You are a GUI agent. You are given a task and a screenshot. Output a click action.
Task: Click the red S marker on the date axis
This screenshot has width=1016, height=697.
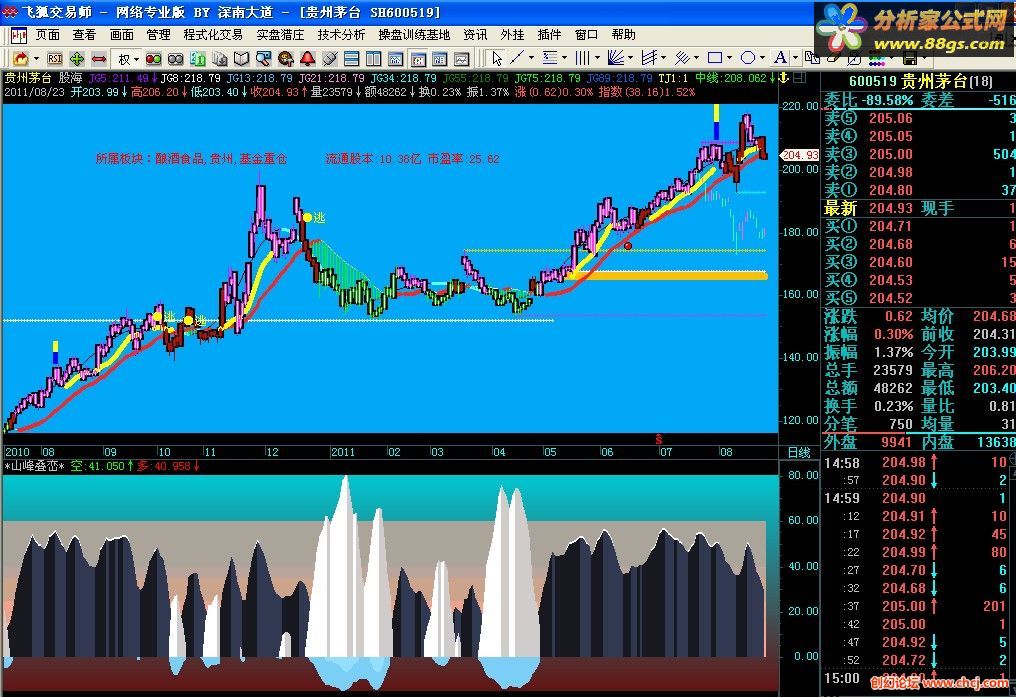659,439
